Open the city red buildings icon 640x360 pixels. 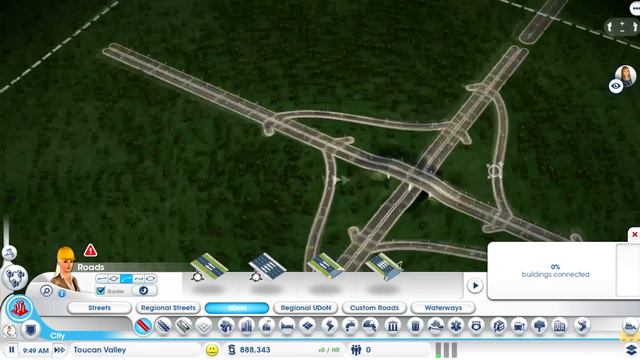tap(19, 308)
